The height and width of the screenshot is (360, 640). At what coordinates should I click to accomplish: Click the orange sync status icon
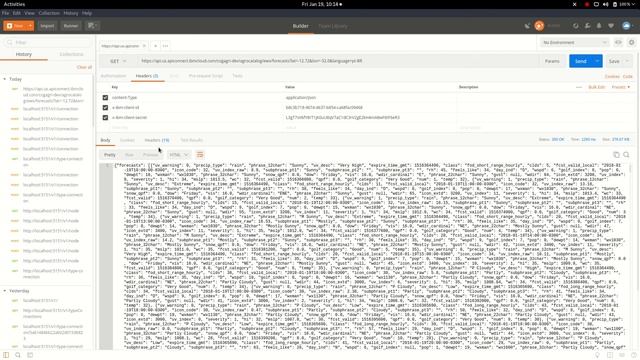tap(539, 26)
